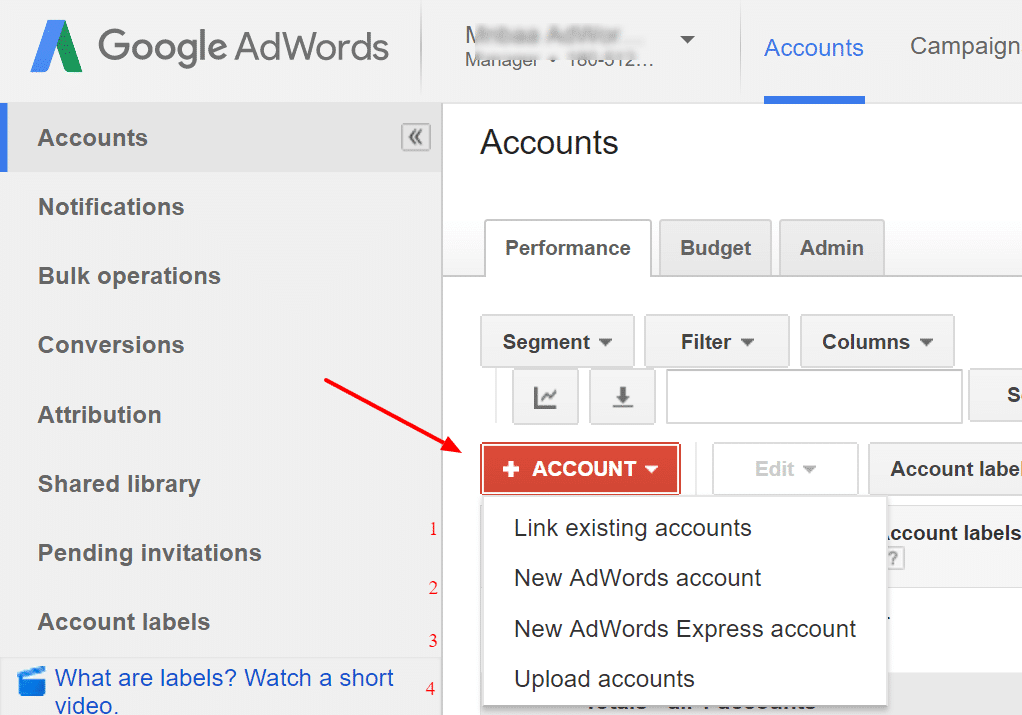Open Notifications from the sidebar
Image resolution: width=1022 pixels, height=715 pixels.
[x=110, y=207]
